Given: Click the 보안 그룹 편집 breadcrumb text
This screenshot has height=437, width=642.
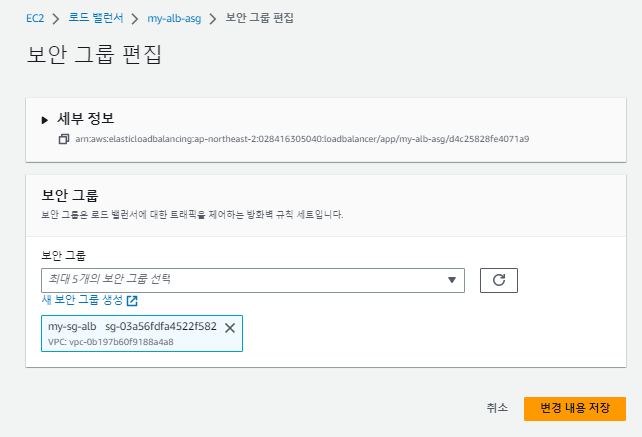Looking at the screenshot, I should (x=260, y=18).
